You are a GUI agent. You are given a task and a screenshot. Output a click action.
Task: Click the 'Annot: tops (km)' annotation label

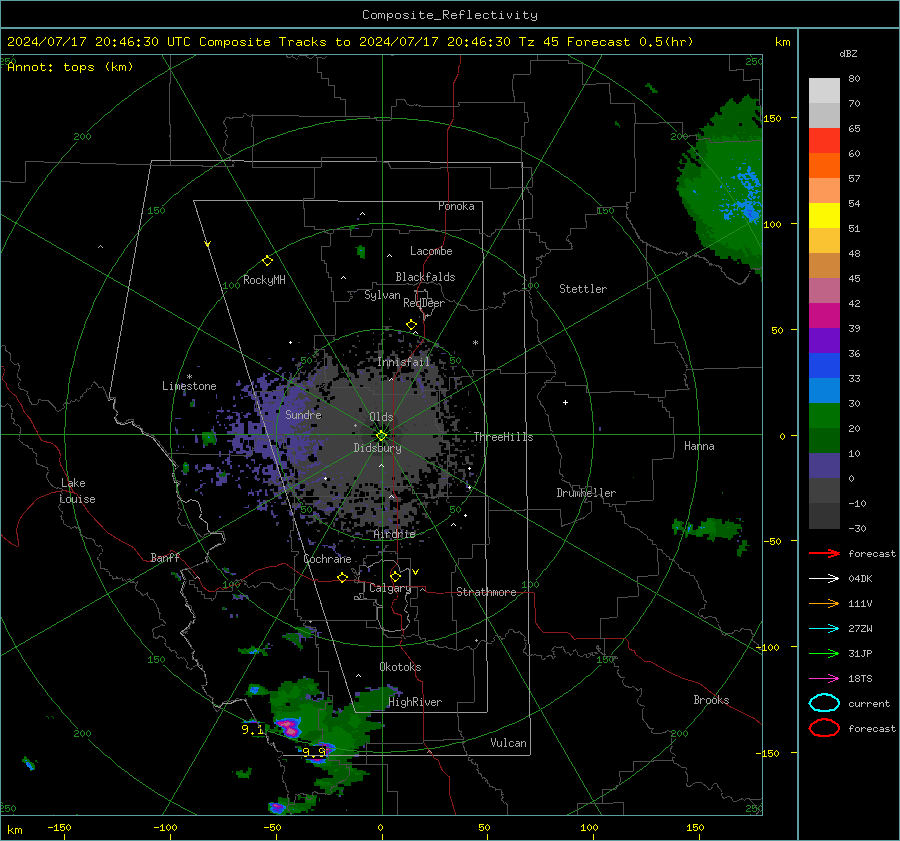tap(70, 67)
